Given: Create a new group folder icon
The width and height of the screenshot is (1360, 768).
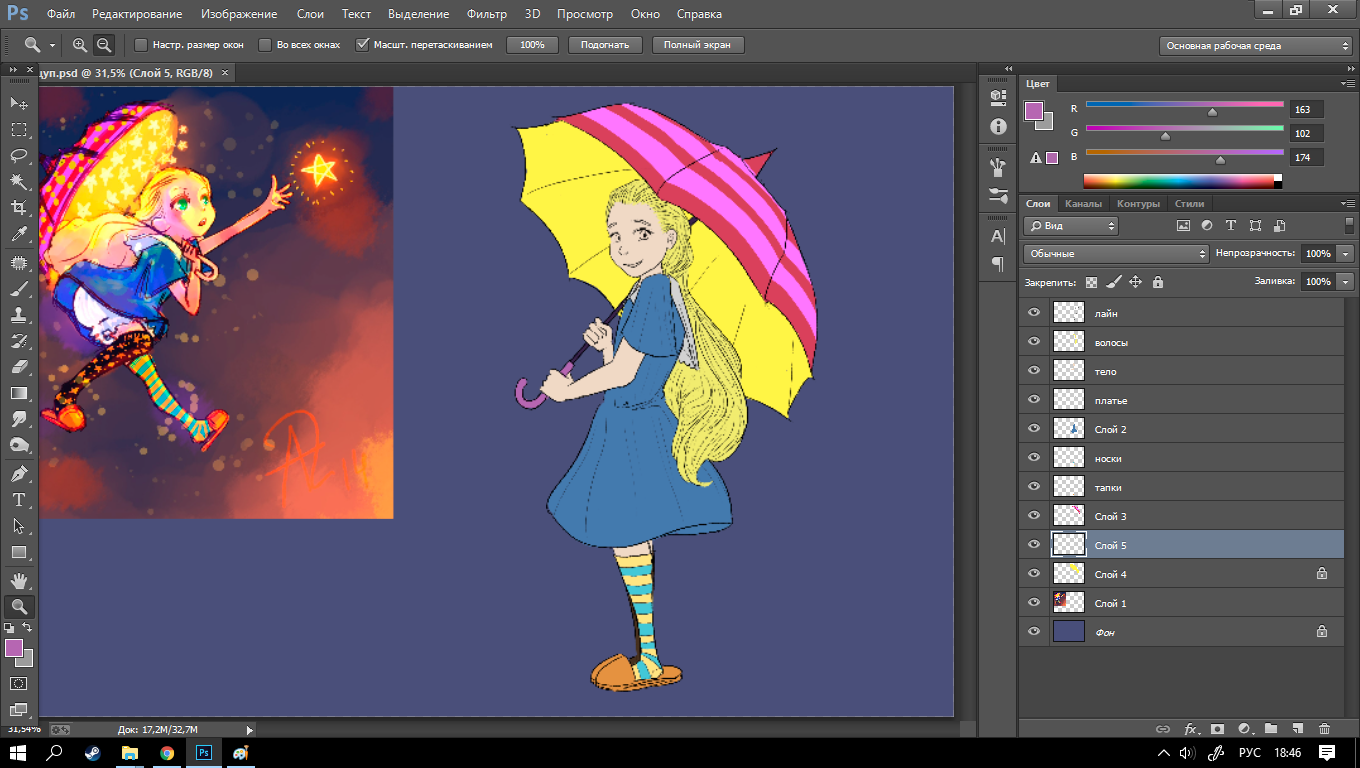Looking at the screenshot, I should point(1271,730).
